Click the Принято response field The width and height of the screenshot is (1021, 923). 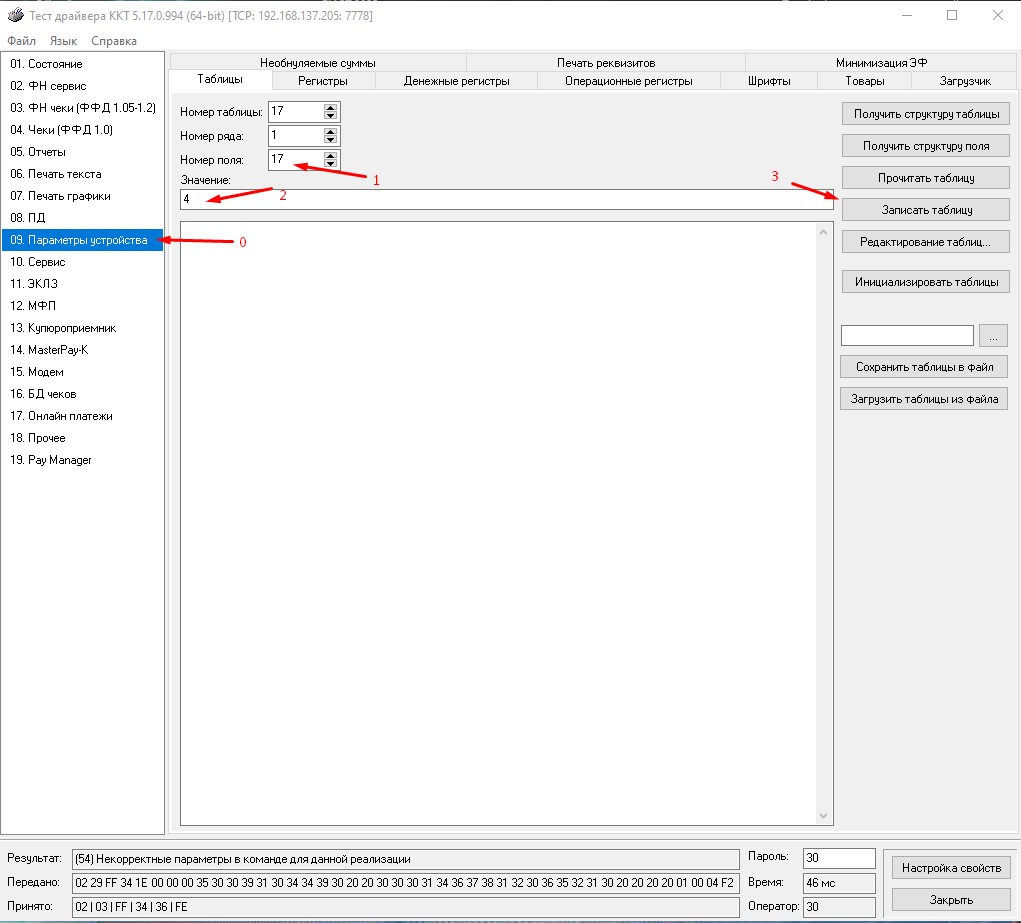pyautogui.click(x=406, y=907)
